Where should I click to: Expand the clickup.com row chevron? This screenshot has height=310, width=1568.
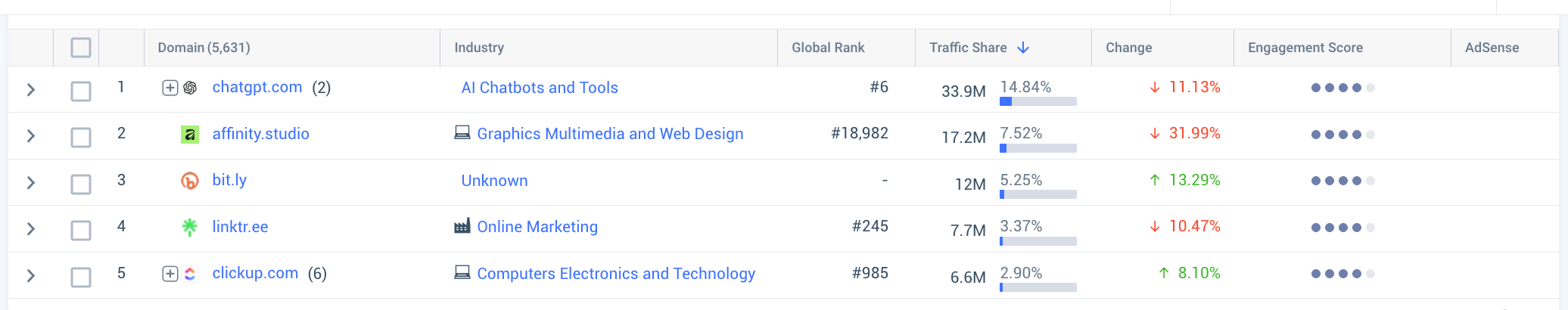[31, 276]
